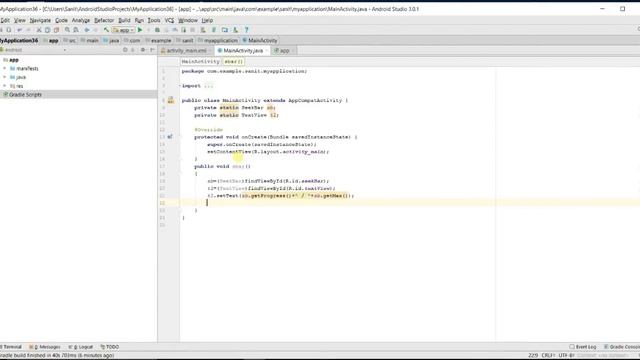
Task: Click the sbar() structure breadcrumb above code
Action: 234,61
